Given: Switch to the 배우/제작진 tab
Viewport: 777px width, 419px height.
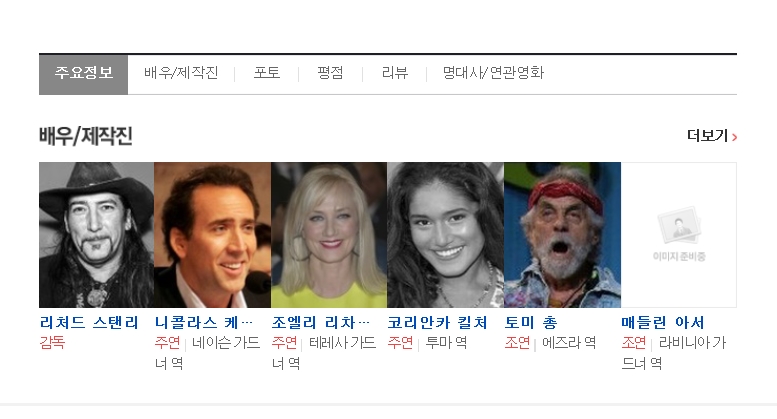Looking at the screenshot, I should point(181,73).
